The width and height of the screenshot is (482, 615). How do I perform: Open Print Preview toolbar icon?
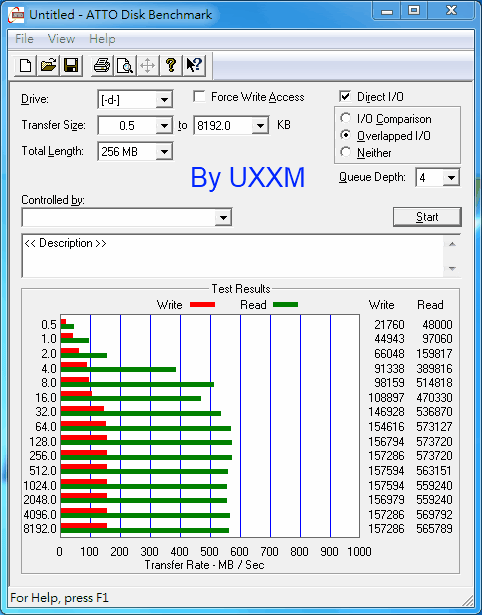125,65
